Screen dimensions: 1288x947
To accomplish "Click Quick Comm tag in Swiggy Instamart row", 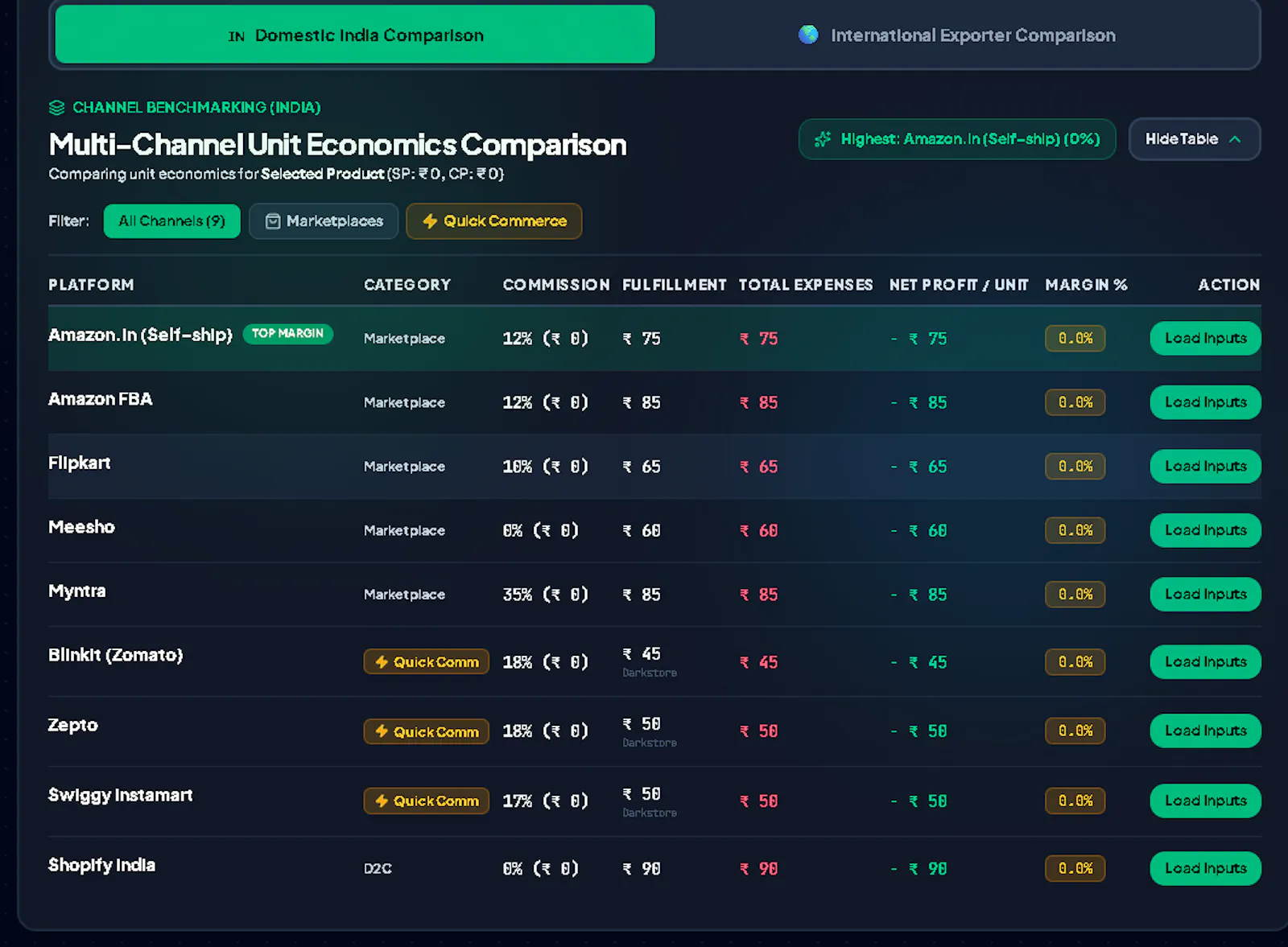I will click(x=426, y=801).
